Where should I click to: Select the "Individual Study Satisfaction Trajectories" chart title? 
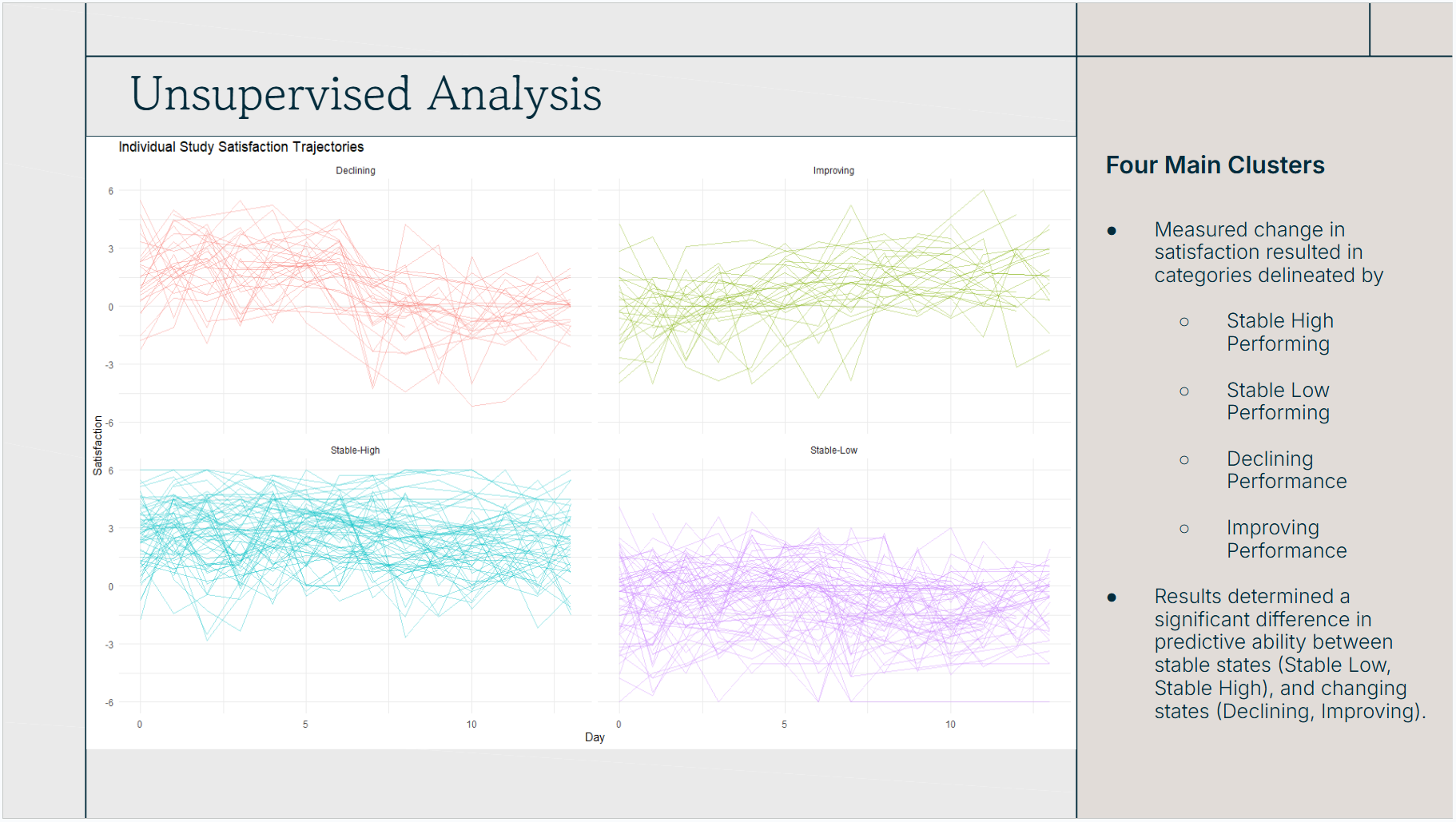[x=241, y=147]
